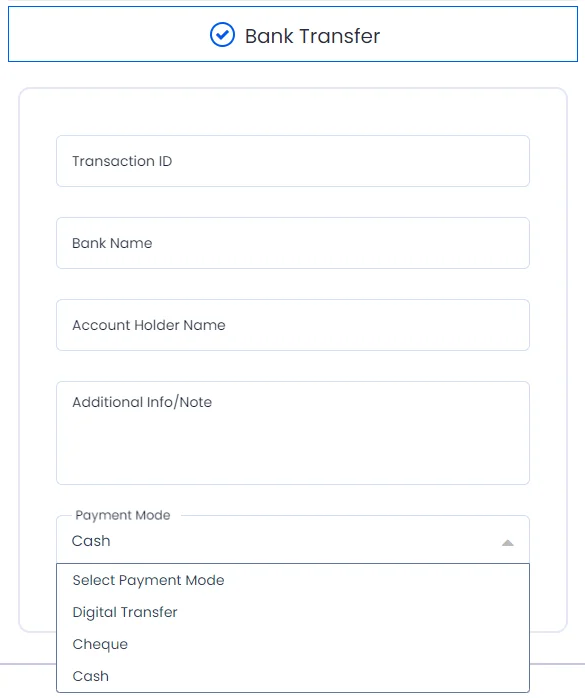The width and height of the screenshot is (585, 698).
Task: Click the Payment Mode floating label
Action: [x=123, y=515]
